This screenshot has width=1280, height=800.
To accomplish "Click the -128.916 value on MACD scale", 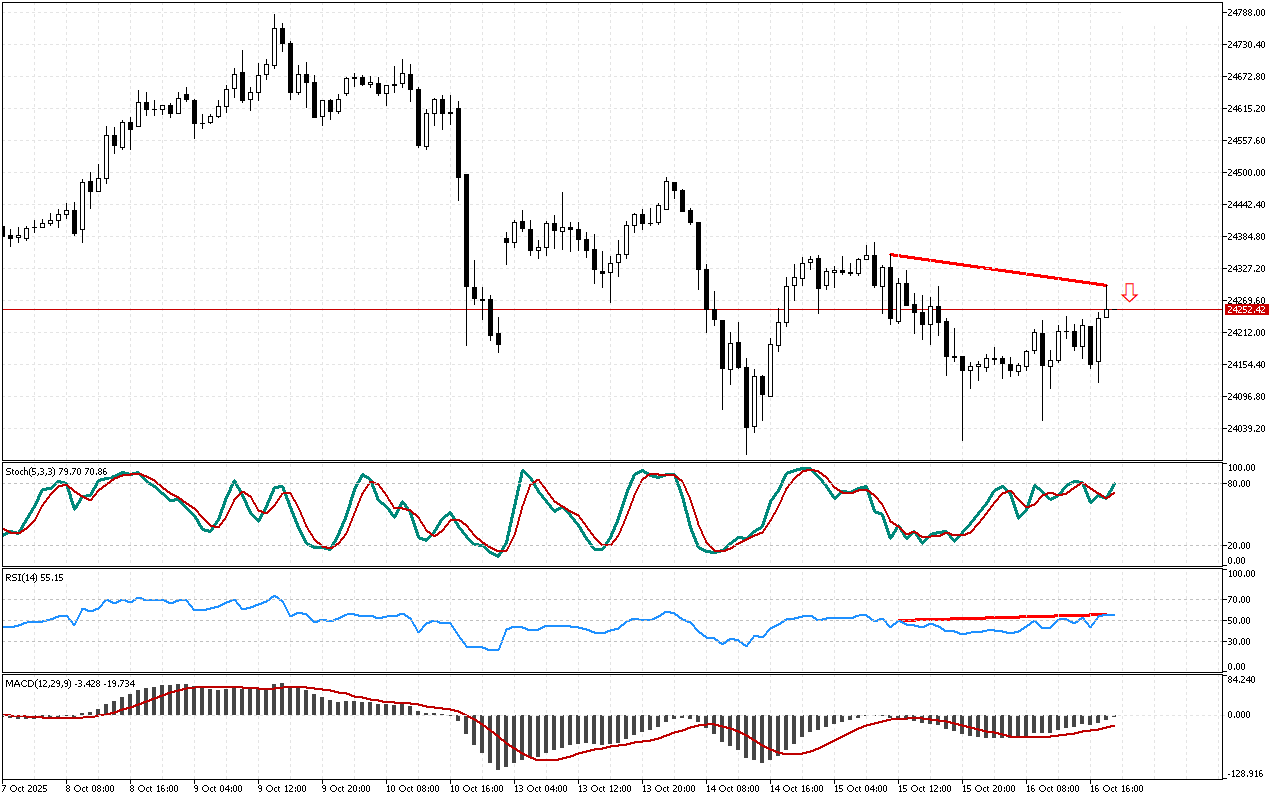I will pyautogui.click(x=1245, y=774).
